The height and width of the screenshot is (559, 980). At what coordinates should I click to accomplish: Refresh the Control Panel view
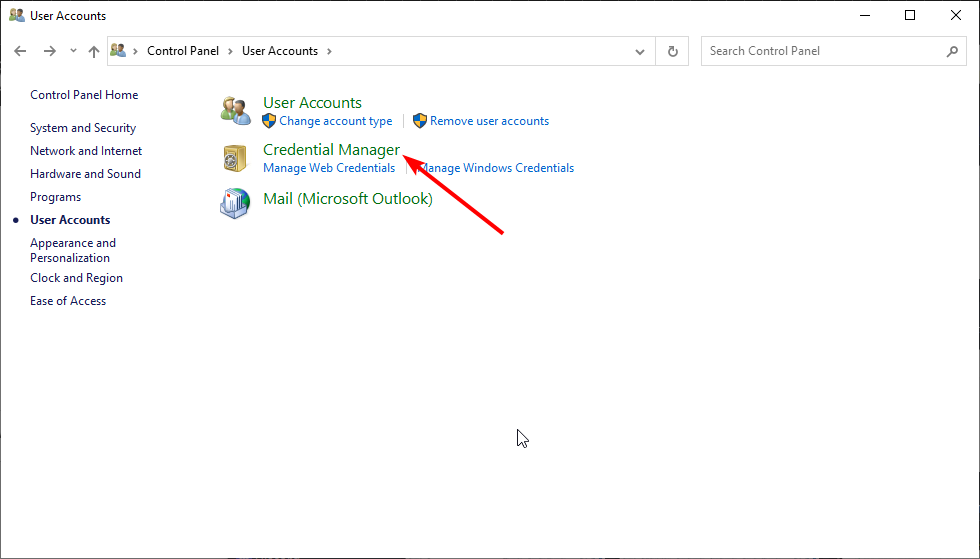(x=672, y=51)
